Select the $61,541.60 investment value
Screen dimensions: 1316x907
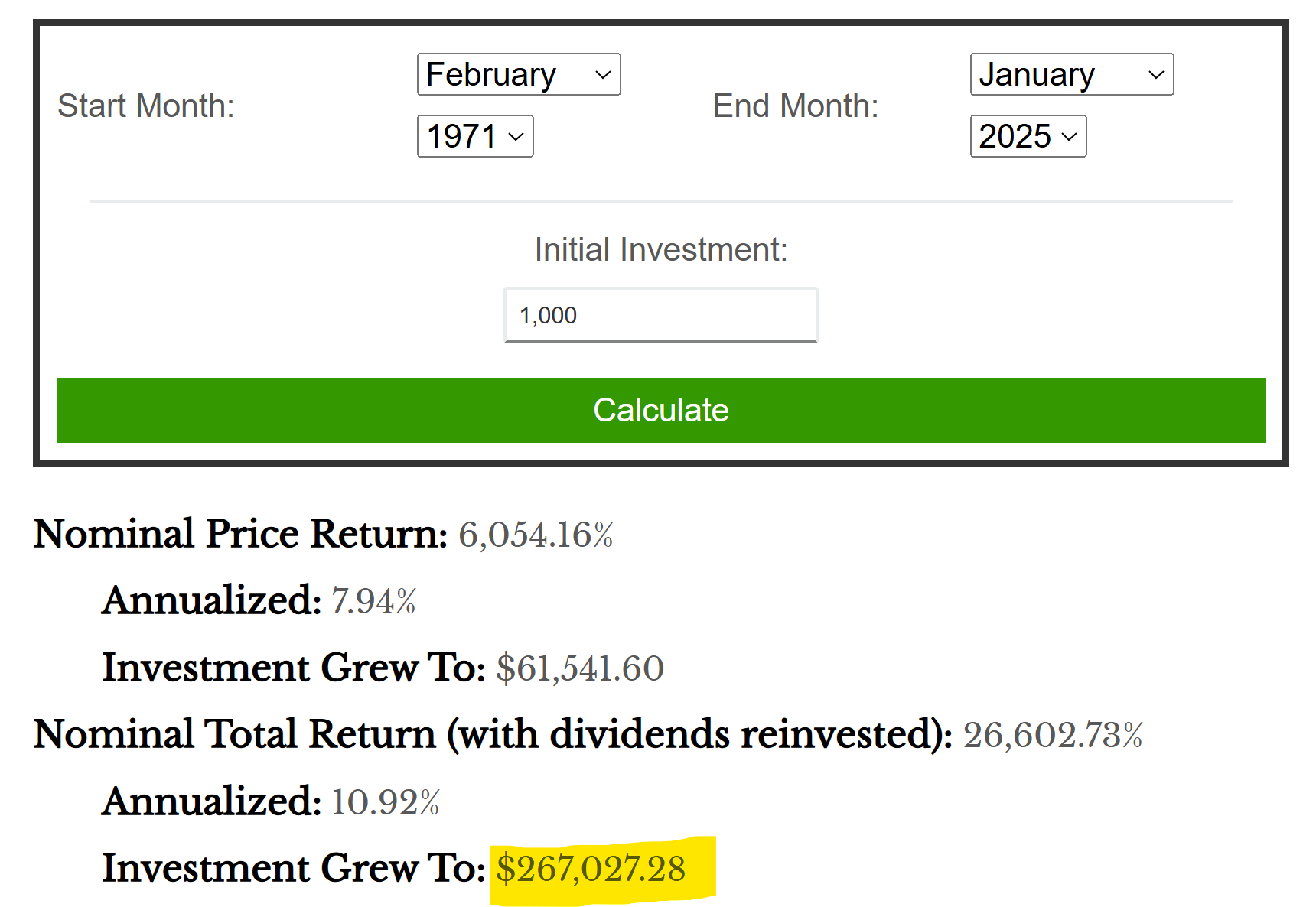(580, 668)
